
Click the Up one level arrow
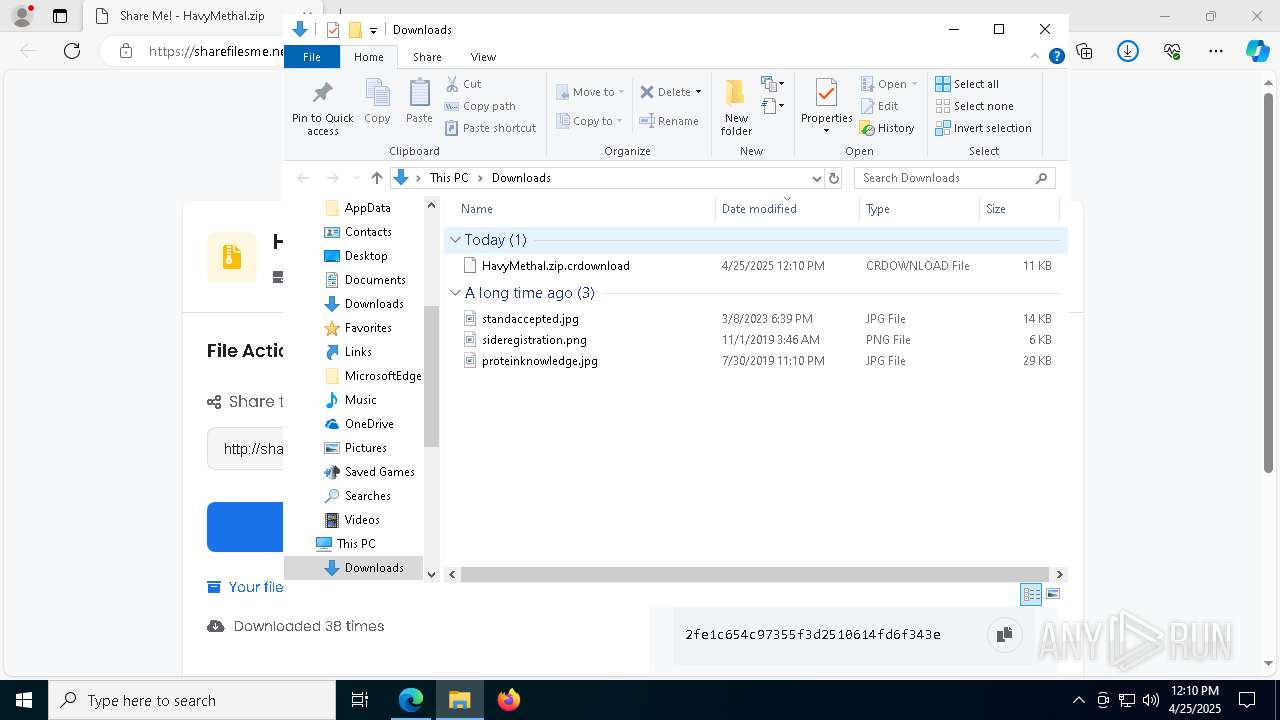[376, 178]
